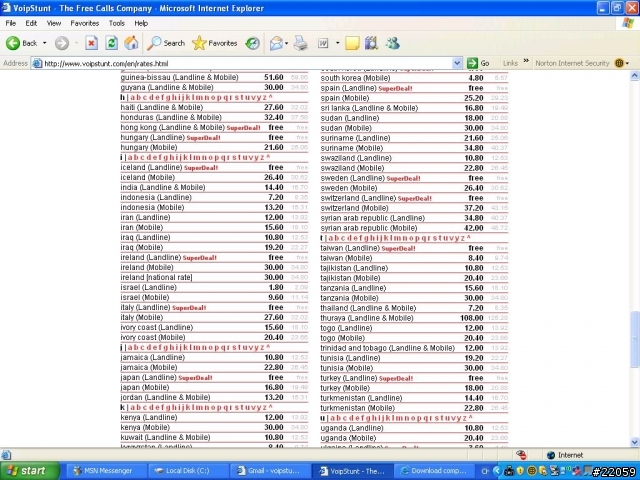Open the Mail icon dropdown arrow
This screenshot has height=480, width=640.
coord(287,43)
